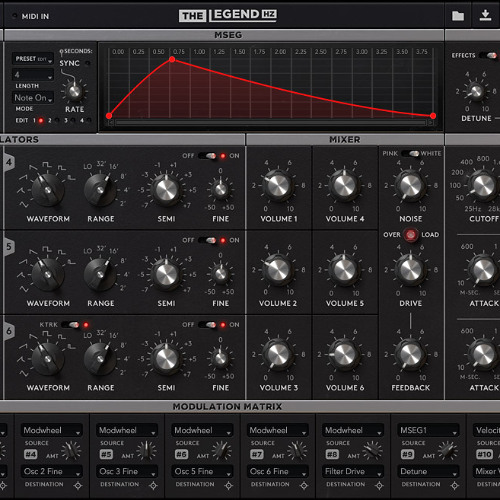Image resolution: width=500 pixels, height=500 pixels.
Task: Click the #7 modulation slot badge
Action: click(x=257, y=454)
